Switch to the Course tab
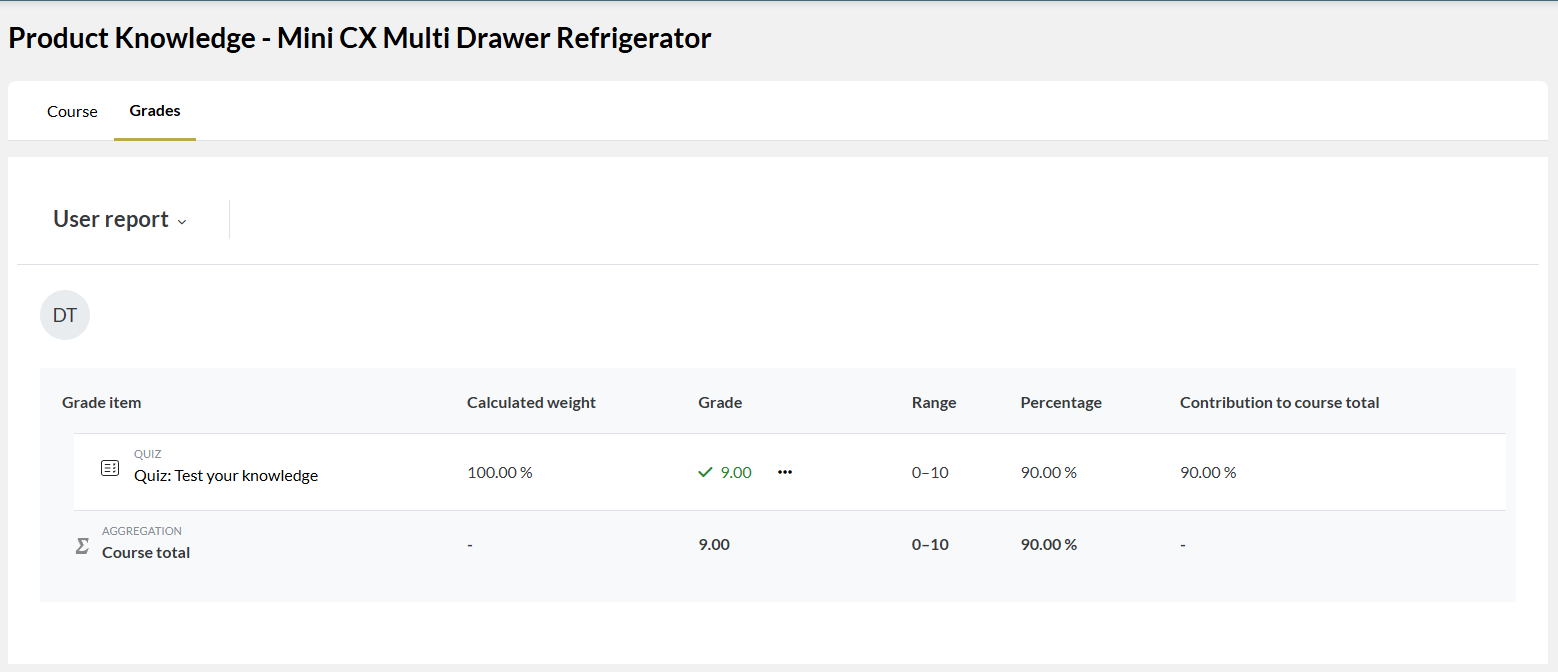The width and height of the screenshot is (1558, 672). [72, 111]
